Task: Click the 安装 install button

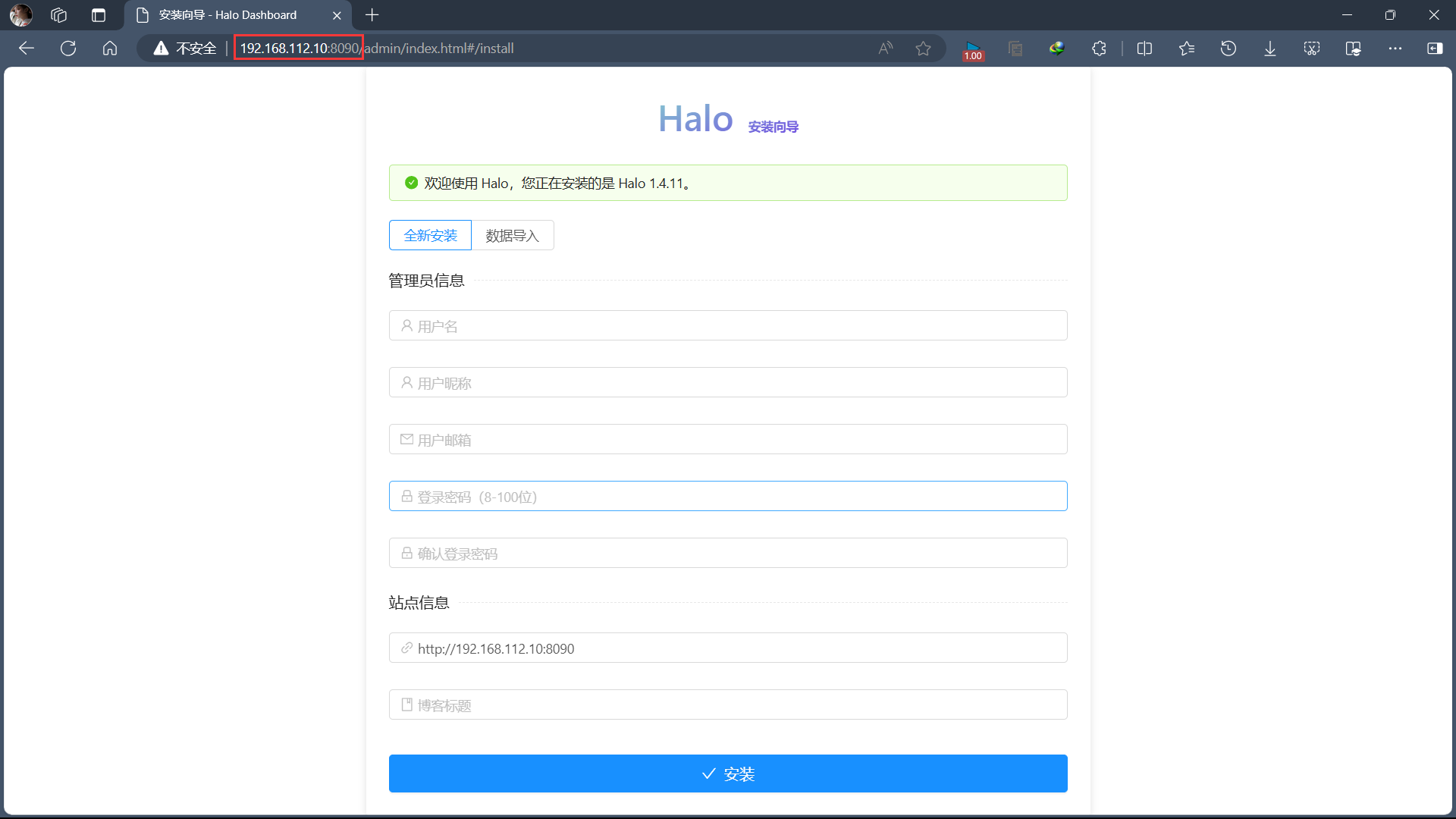Action: click(x=727, y=773)
